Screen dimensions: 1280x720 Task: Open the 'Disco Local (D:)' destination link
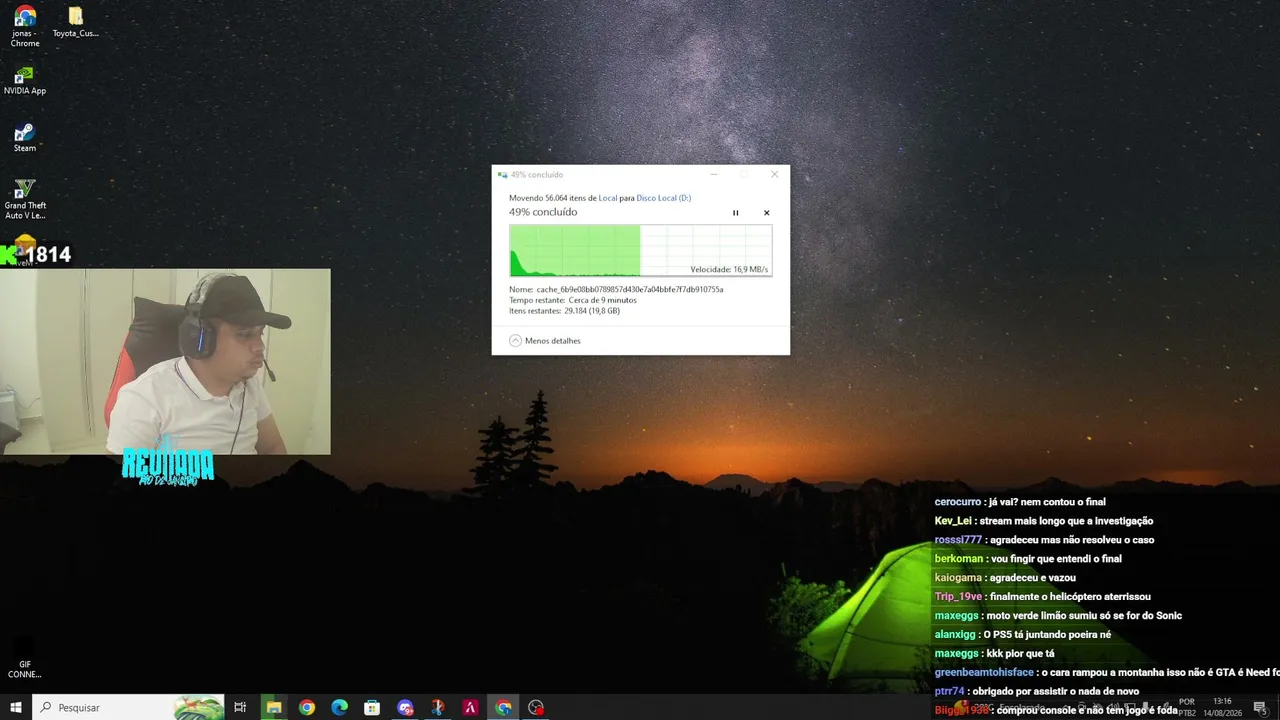[664, 198]
